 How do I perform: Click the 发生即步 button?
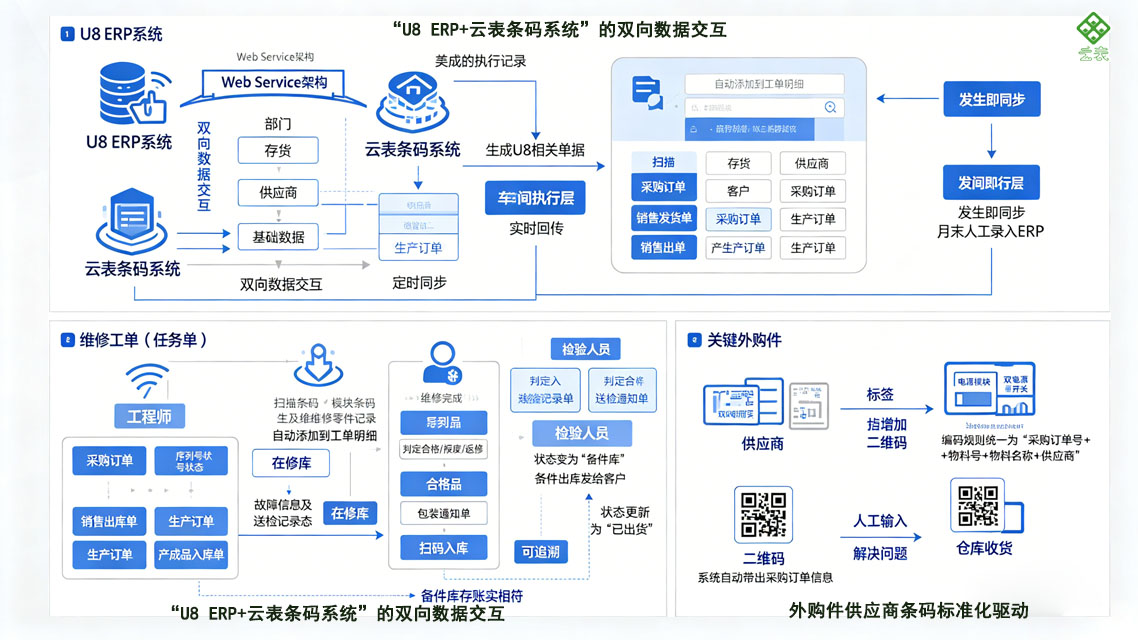point(991,99)
